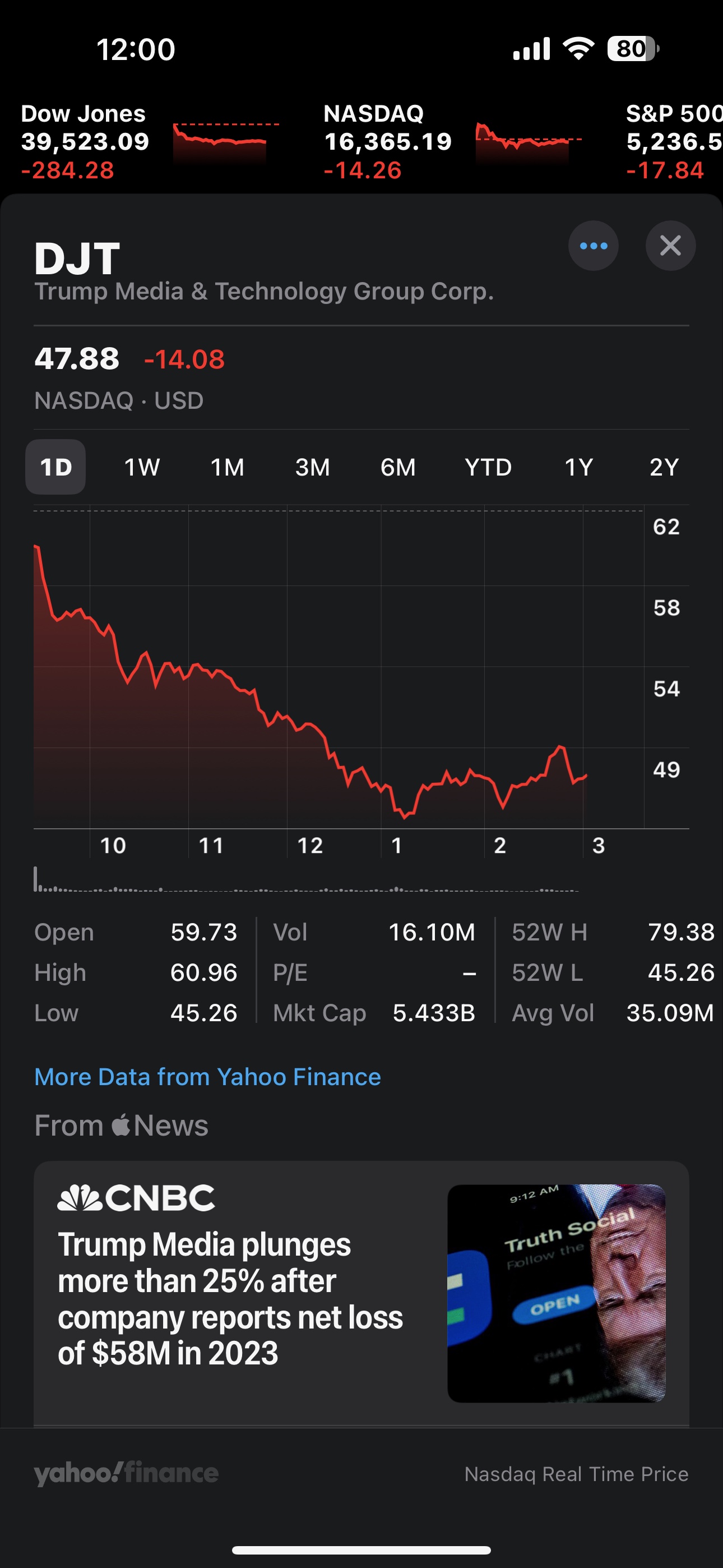
Task: Tap the NASDAQ index ticker
Action: point(387,141)
